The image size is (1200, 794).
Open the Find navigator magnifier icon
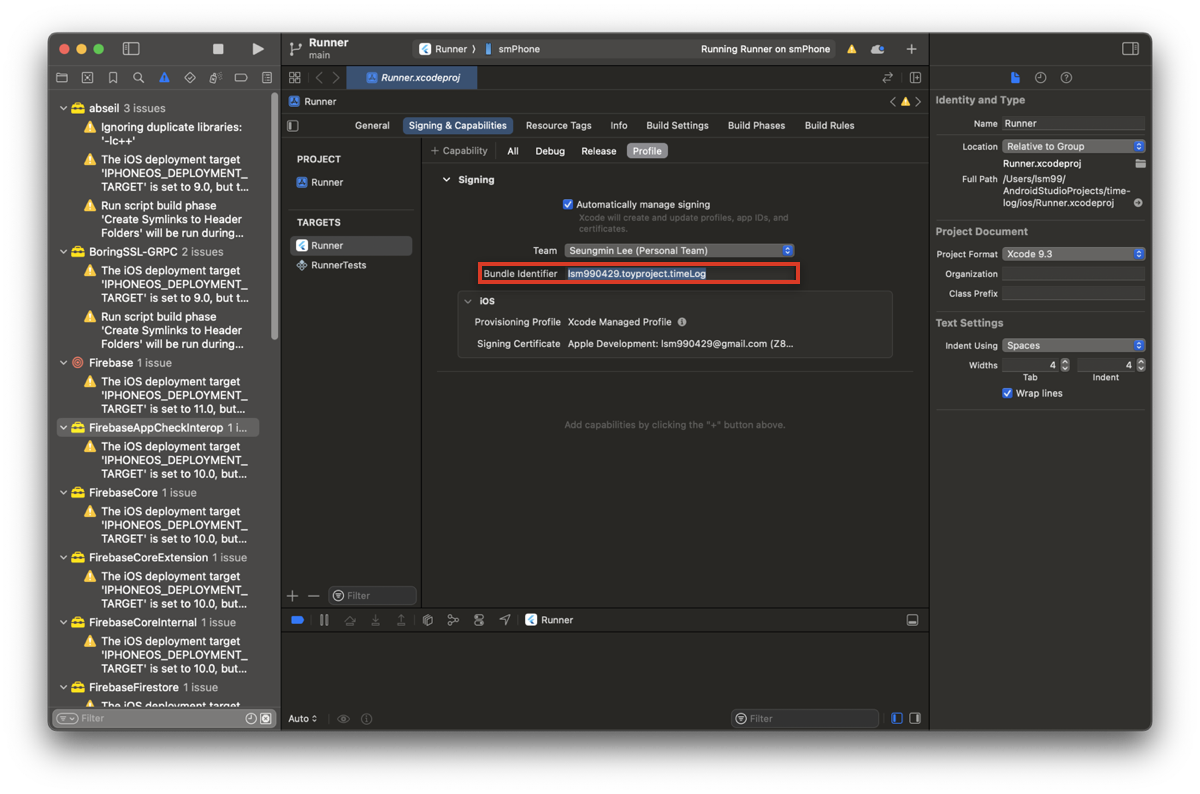pos(138,78)
